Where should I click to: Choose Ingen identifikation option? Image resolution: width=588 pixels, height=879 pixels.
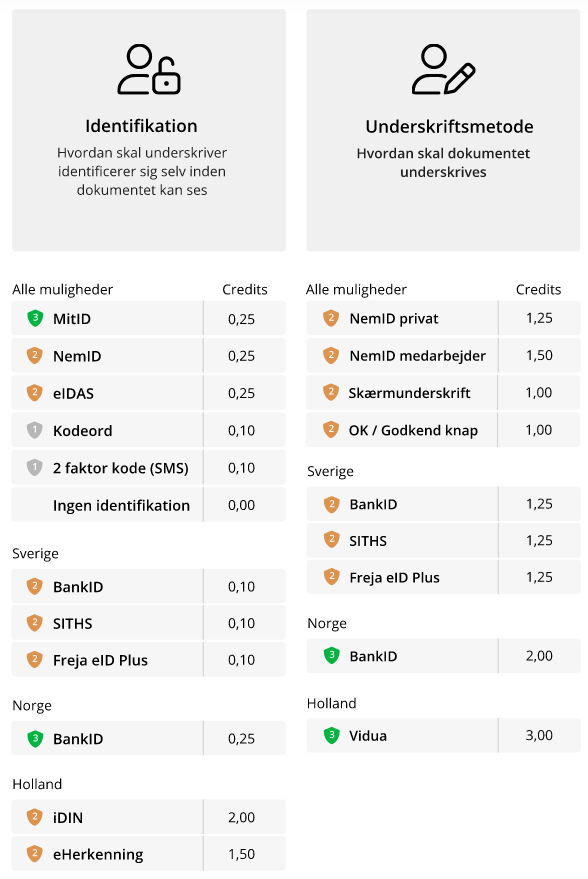click(x=149, y=505)
